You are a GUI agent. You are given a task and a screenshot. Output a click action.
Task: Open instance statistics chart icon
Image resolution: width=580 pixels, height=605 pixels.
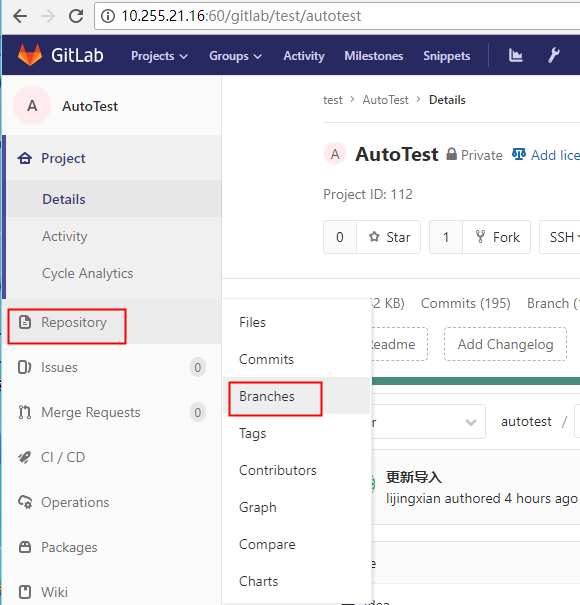pos(516,55)
